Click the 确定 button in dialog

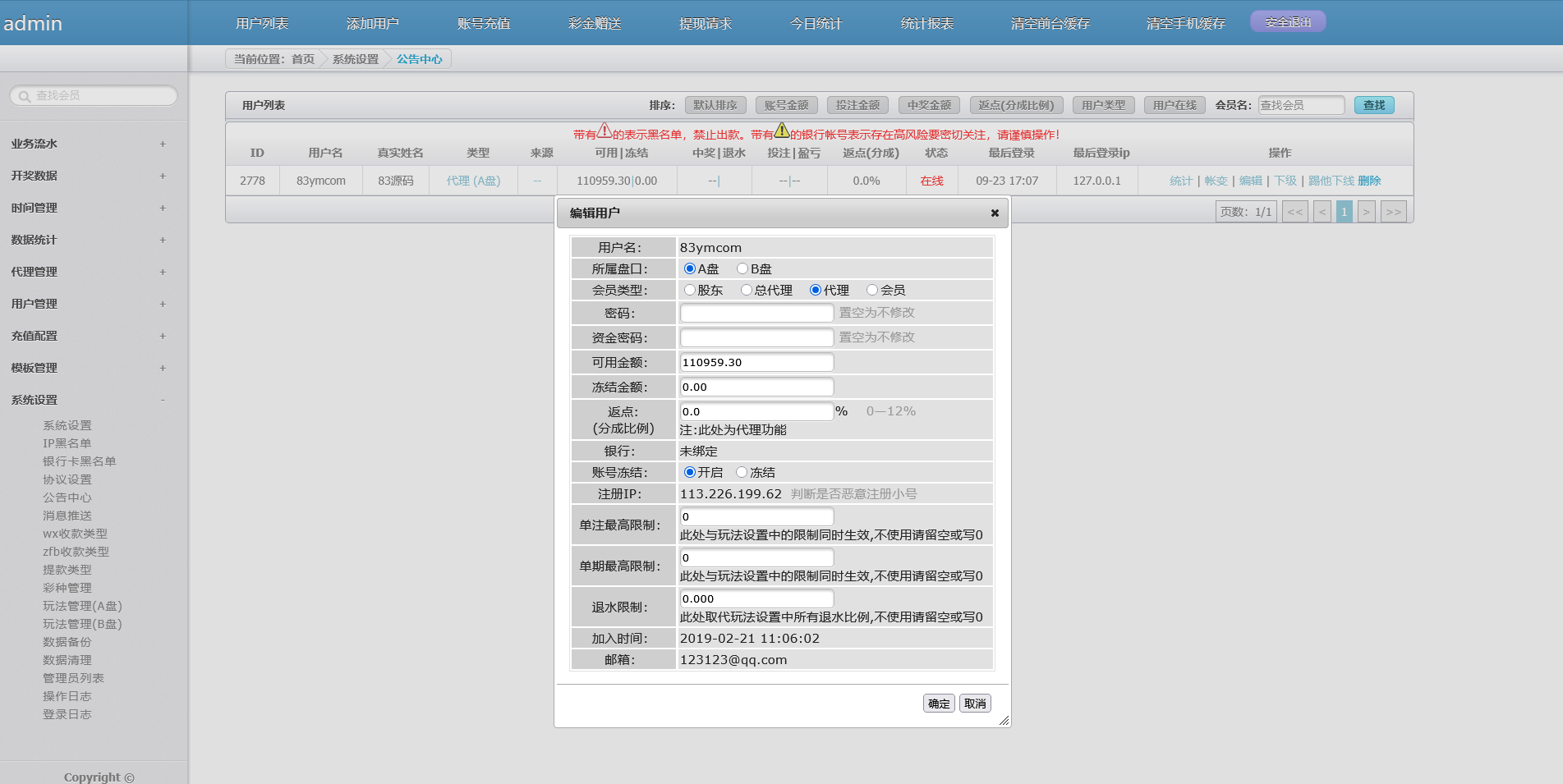(x=939, y=704)
